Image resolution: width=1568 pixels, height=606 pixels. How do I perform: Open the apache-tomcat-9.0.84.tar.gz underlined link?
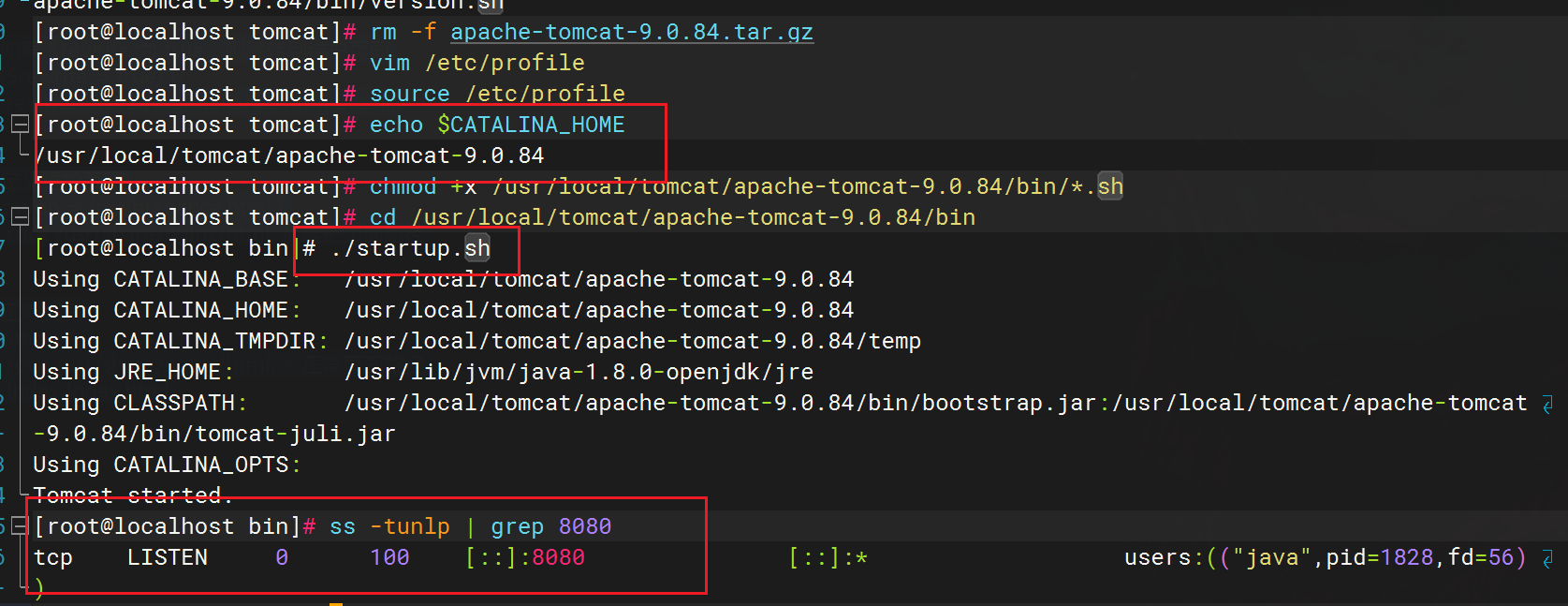(x=631, y=32)
